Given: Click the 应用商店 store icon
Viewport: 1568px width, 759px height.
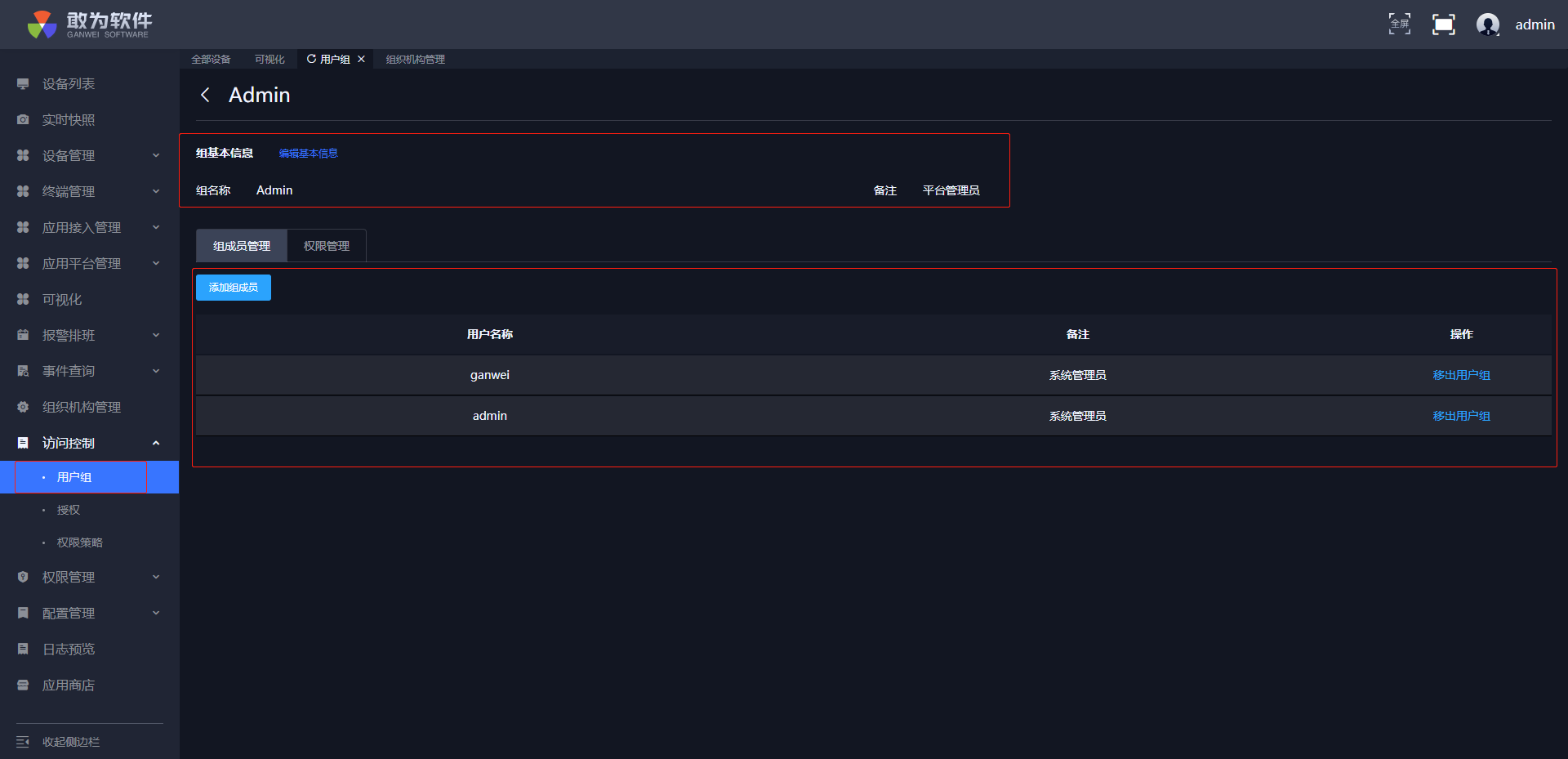Looking at the screenshot, I should pyautogui.click(x=23, y=685).
